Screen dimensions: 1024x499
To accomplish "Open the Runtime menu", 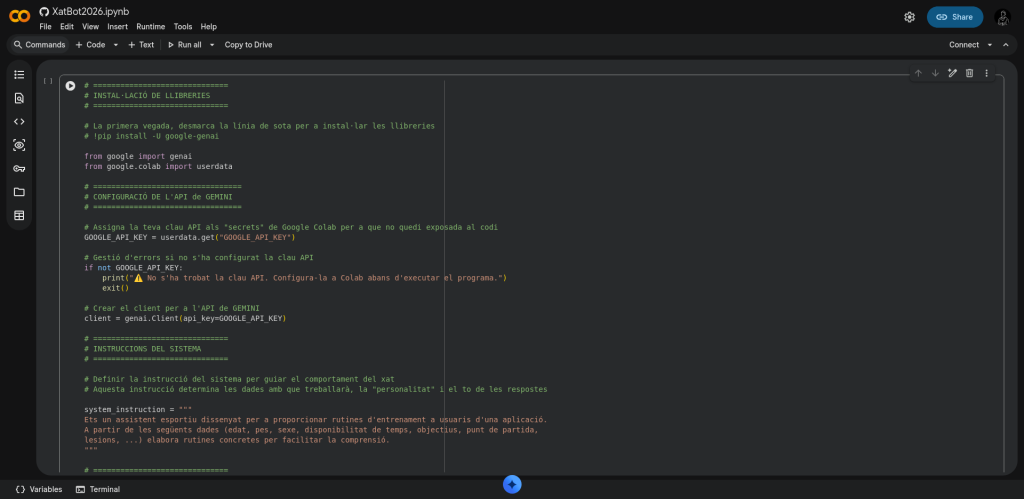I will click(150, 27).
